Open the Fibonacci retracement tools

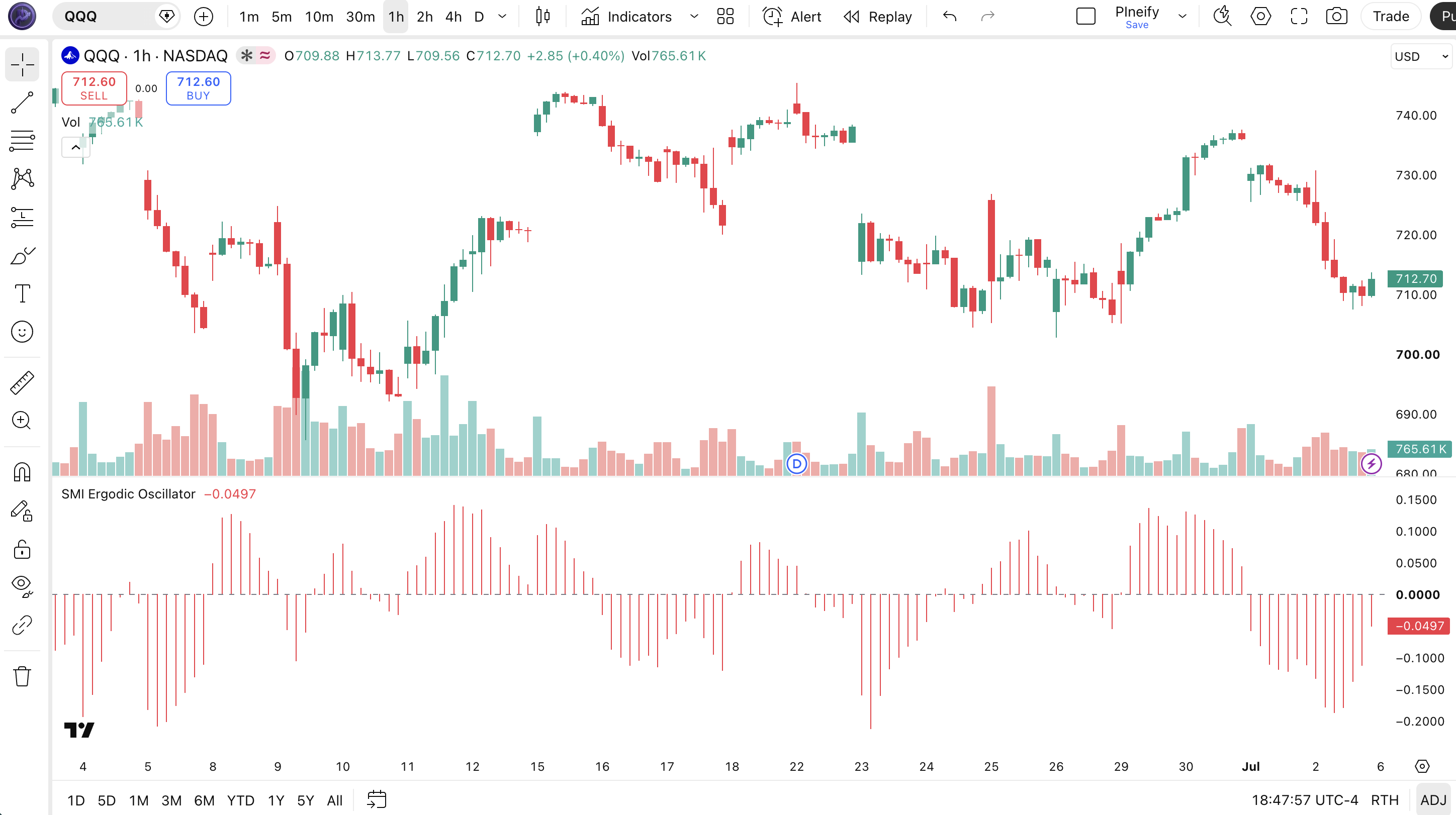click(22, 141)
